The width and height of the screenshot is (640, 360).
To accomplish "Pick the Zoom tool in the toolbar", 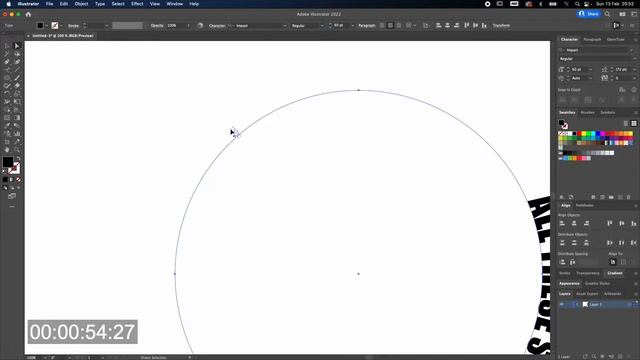I will [17, 150].
